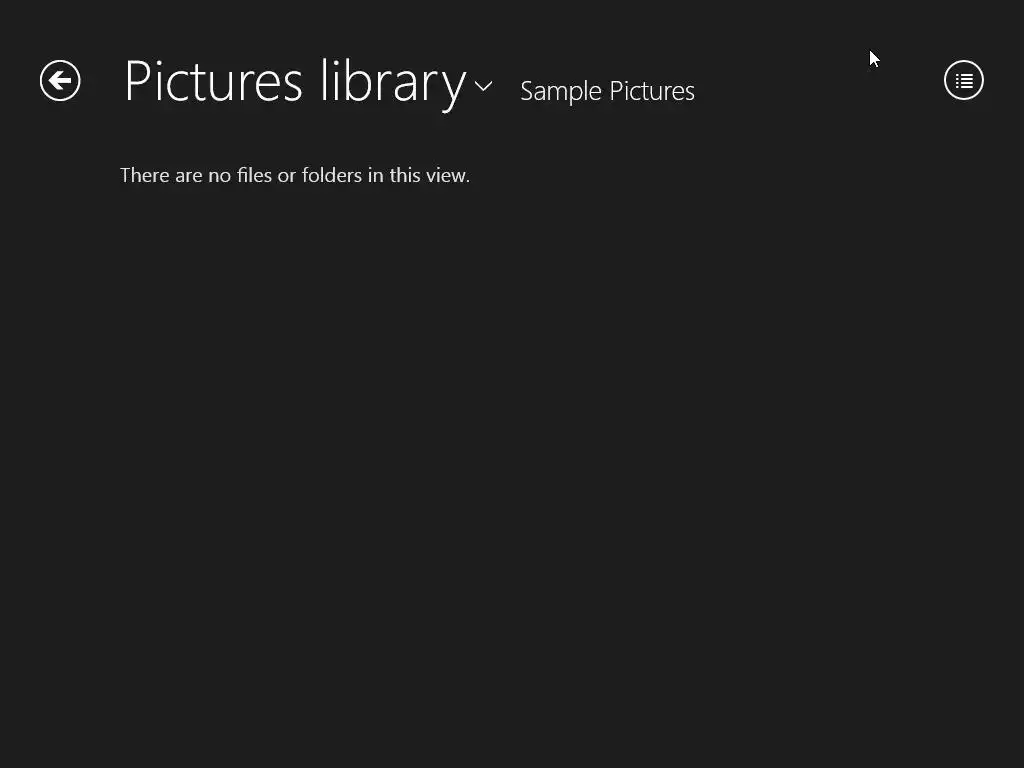Expand the Pictures library chevron dropdown

point(483,86)
